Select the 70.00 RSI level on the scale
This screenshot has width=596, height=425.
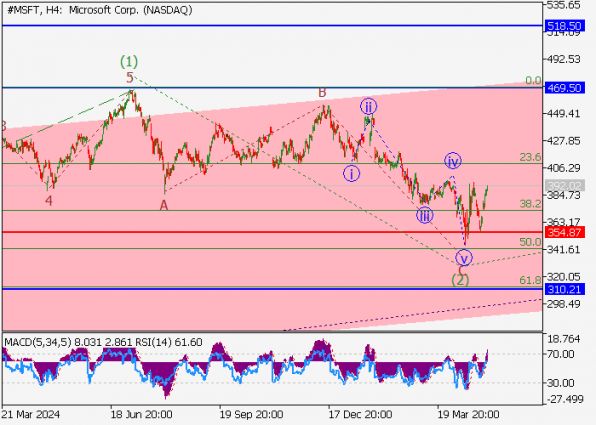[x=560, y=354]
